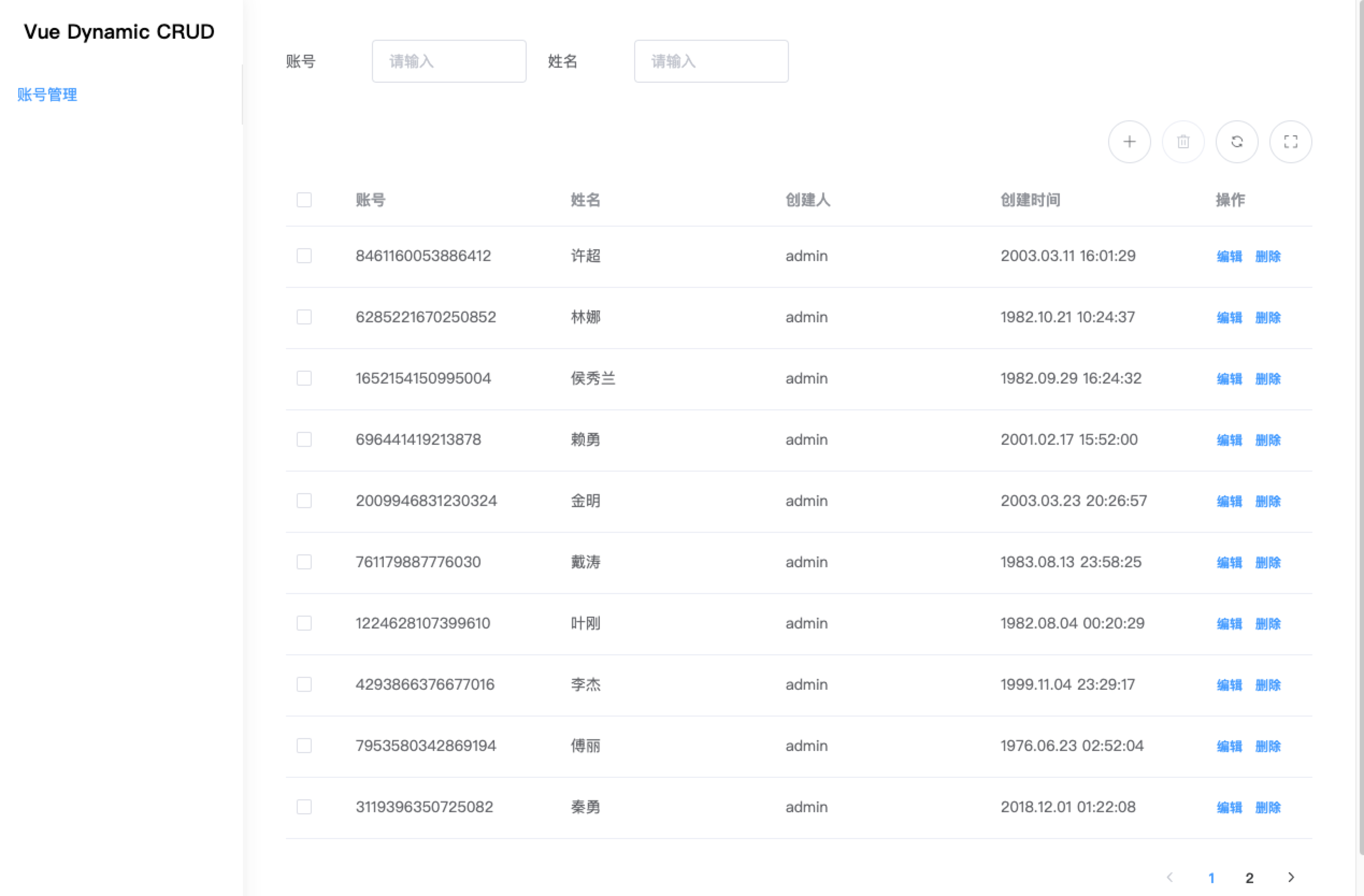This screenshot has width=1364, height=896.
Task: Focus the 账号 search input field
Action: [449, 61]
